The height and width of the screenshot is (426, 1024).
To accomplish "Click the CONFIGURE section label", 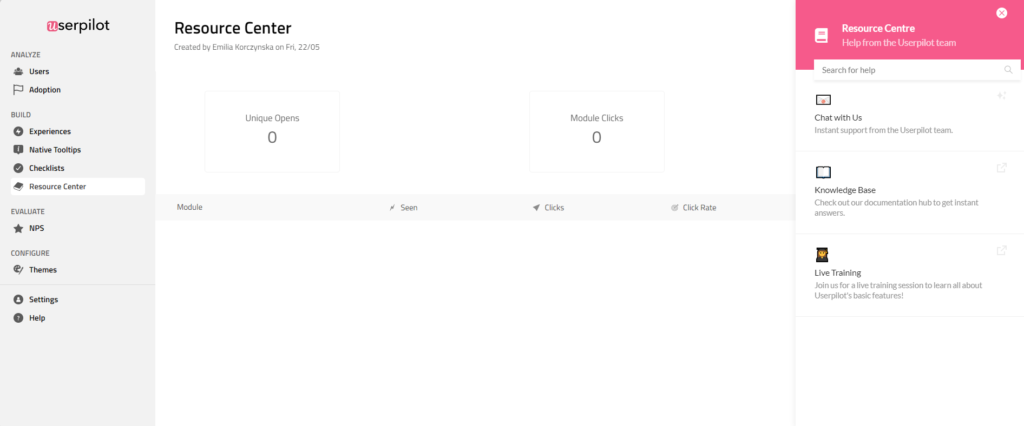I will pyautogui.click(x=30, y=253).
